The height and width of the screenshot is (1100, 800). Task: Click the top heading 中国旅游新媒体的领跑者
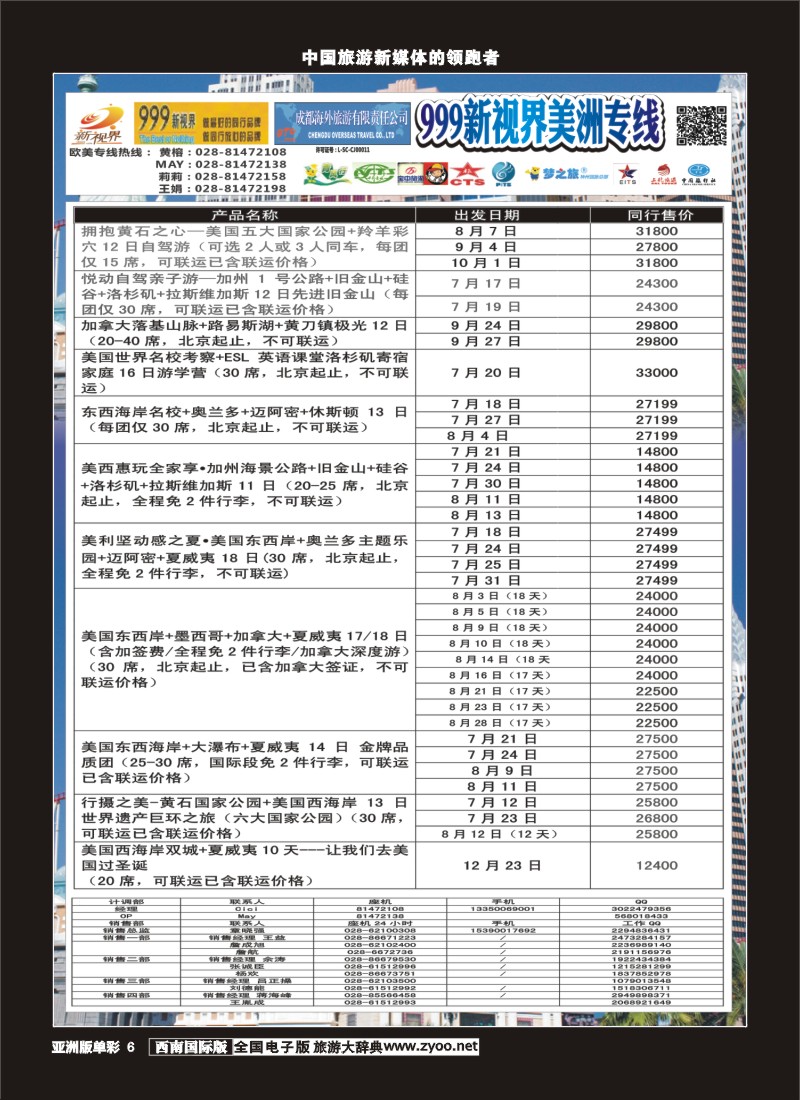pos(400,58)
